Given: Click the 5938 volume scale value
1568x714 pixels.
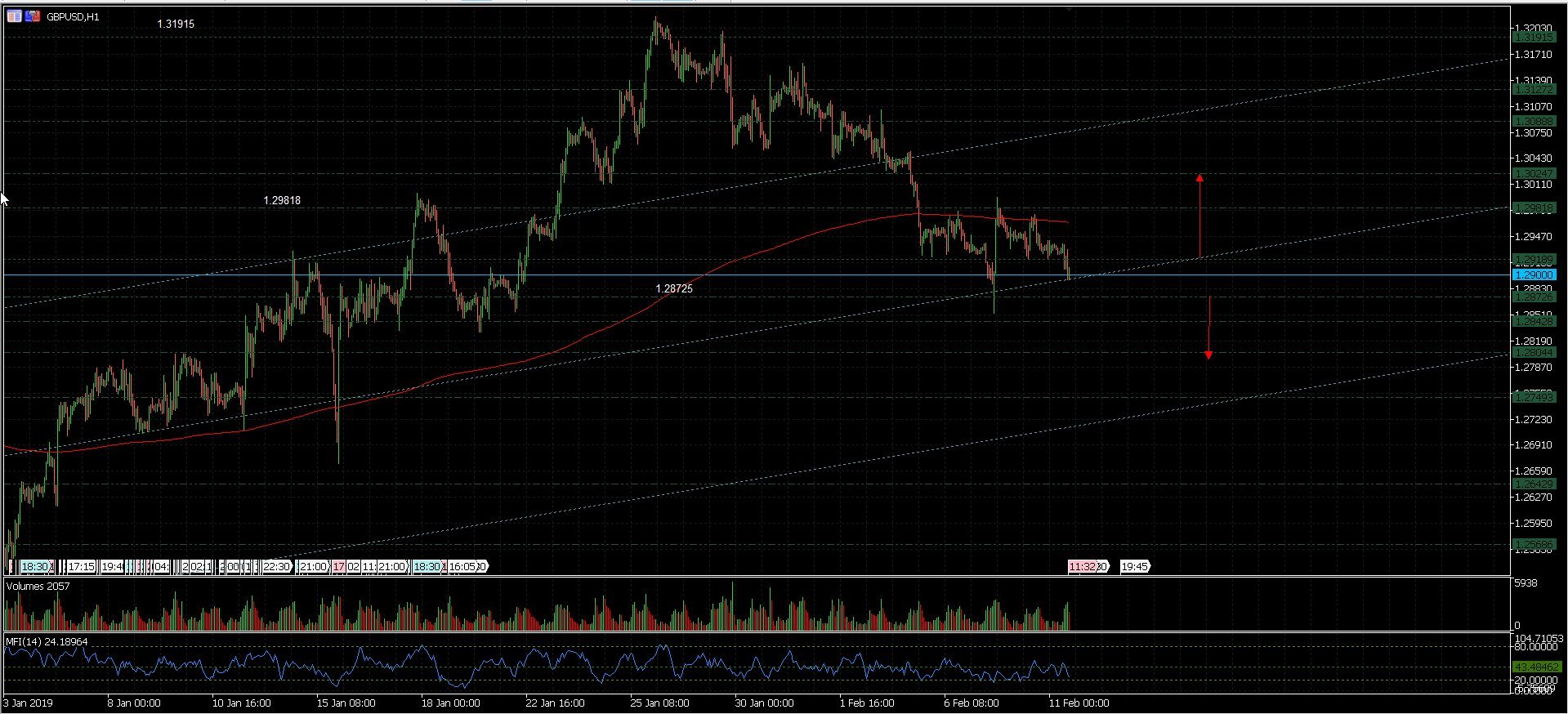Looking at the screenshot, I should click(x=1526, y=583).
